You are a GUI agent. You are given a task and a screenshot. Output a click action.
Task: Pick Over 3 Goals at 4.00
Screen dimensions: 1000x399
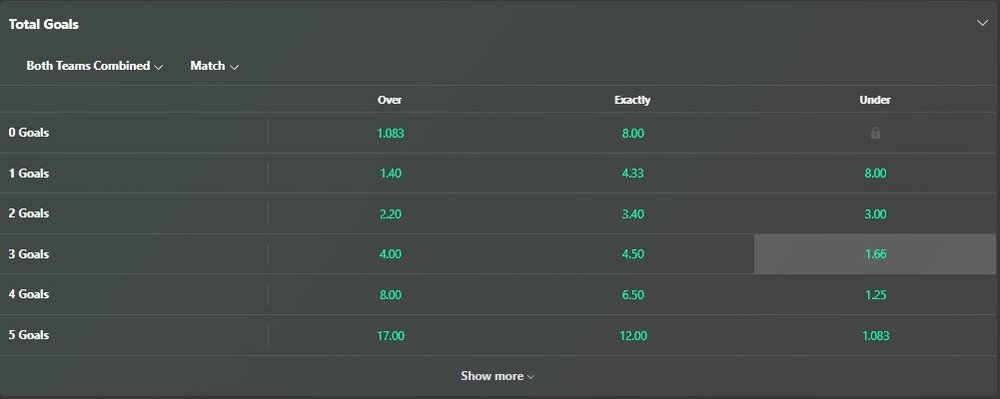pyautogui.click(x=390, y=254)
